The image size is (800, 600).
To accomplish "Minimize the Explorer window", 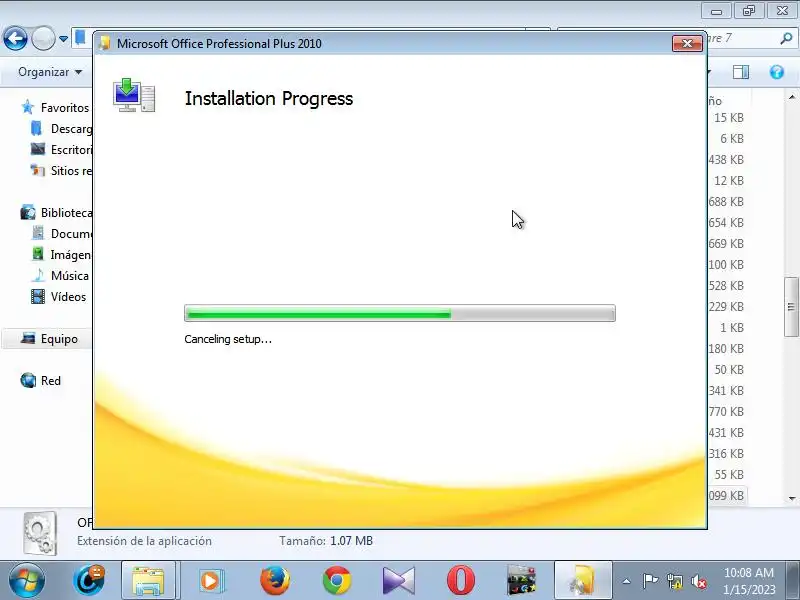I will [x=716, y=11].
